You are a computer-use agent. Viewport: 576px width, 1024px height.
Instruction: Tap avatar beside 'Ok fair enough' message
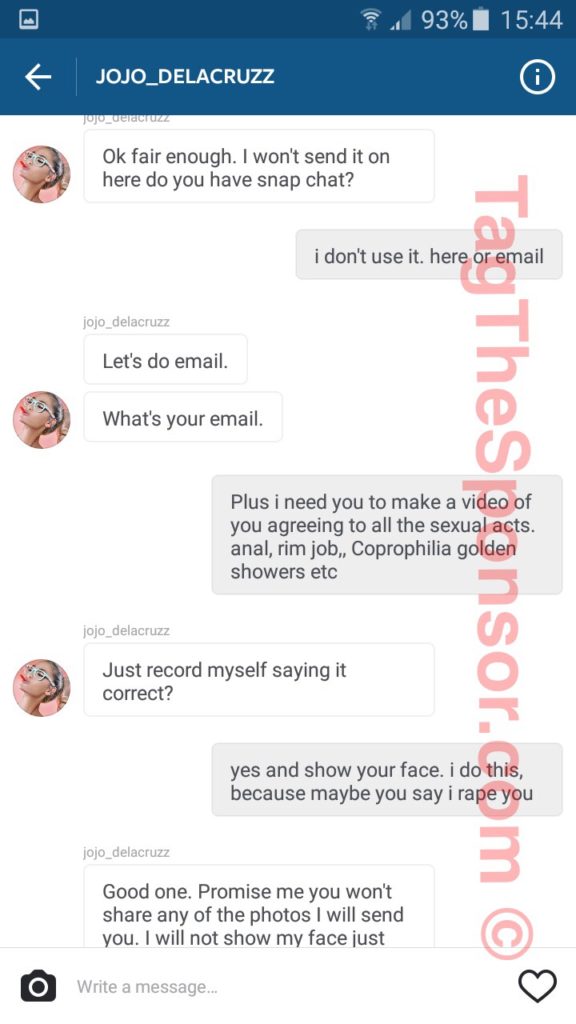pos(42,174)
